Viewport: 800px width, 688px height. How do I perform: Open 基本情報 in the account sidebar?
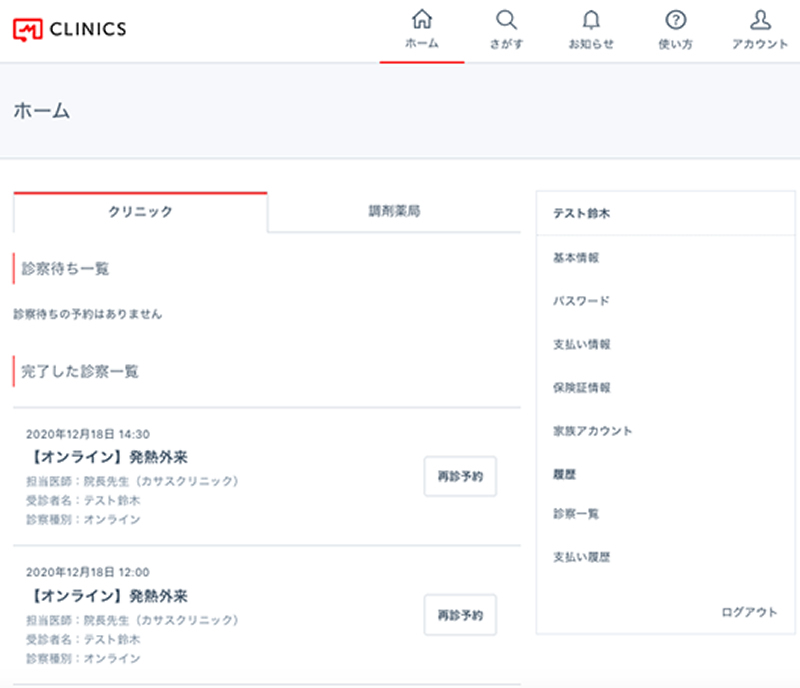[x=576, y=258]
